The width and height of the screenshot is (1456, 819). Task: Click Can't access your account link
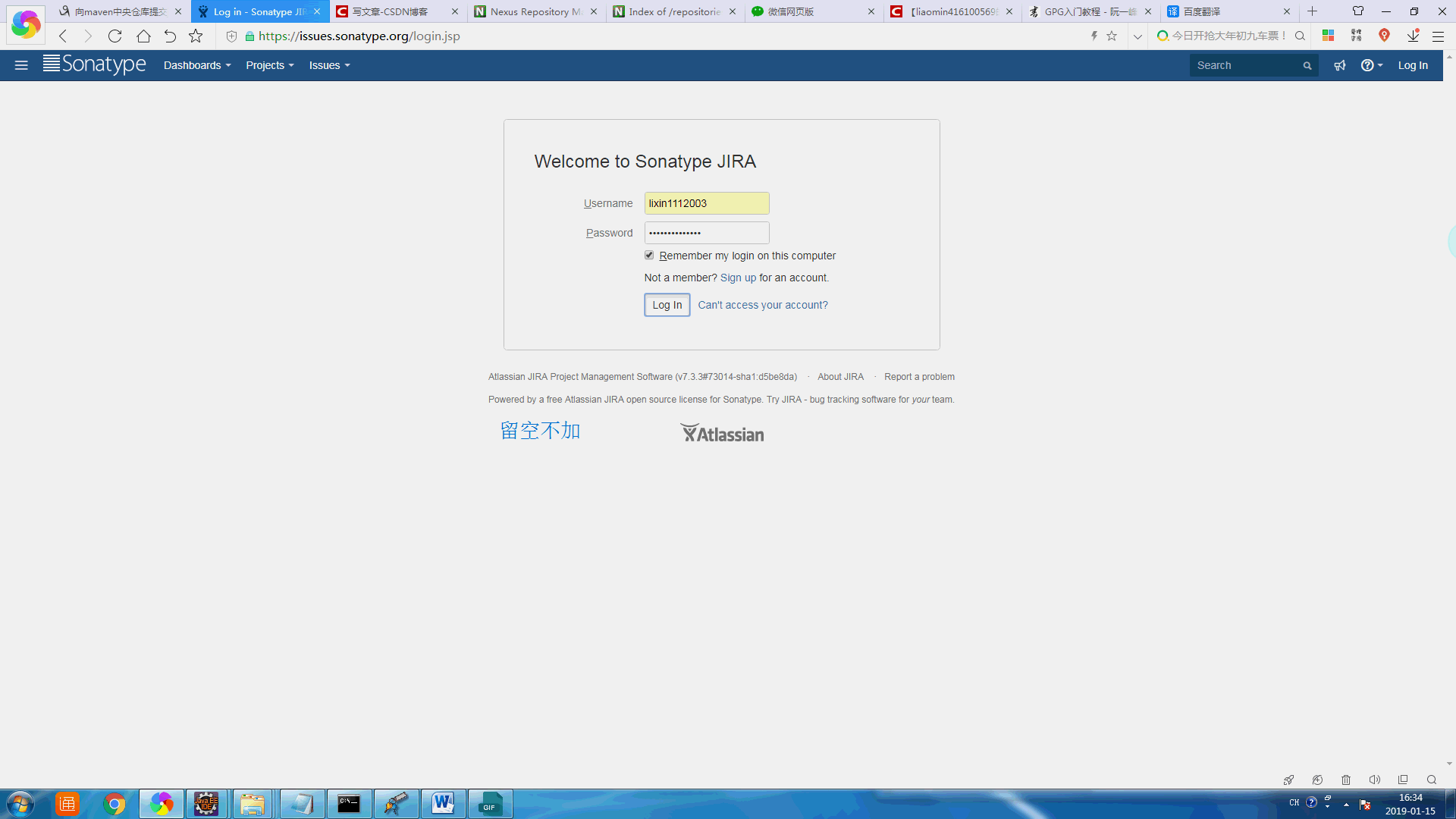click(762, 305)
